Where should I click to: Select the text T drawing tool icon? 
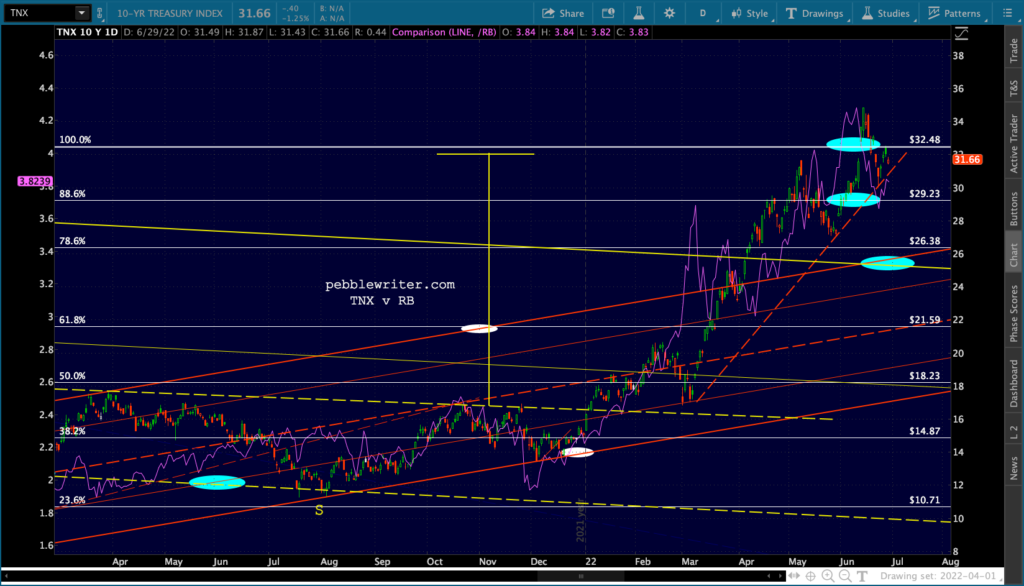point(862,576)
